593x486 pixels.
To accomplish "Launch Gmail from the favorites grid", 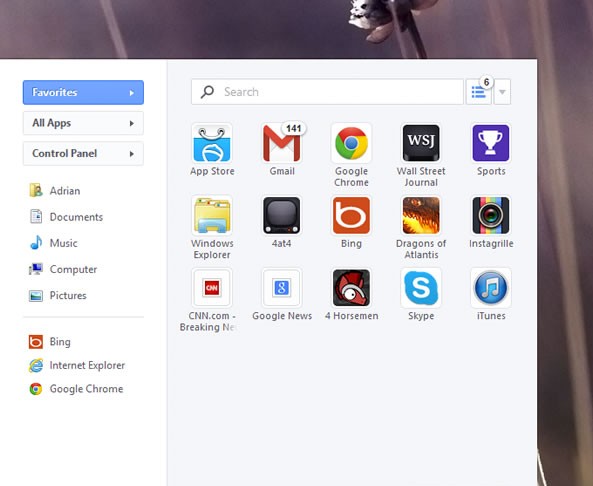I will coord(282,143).
